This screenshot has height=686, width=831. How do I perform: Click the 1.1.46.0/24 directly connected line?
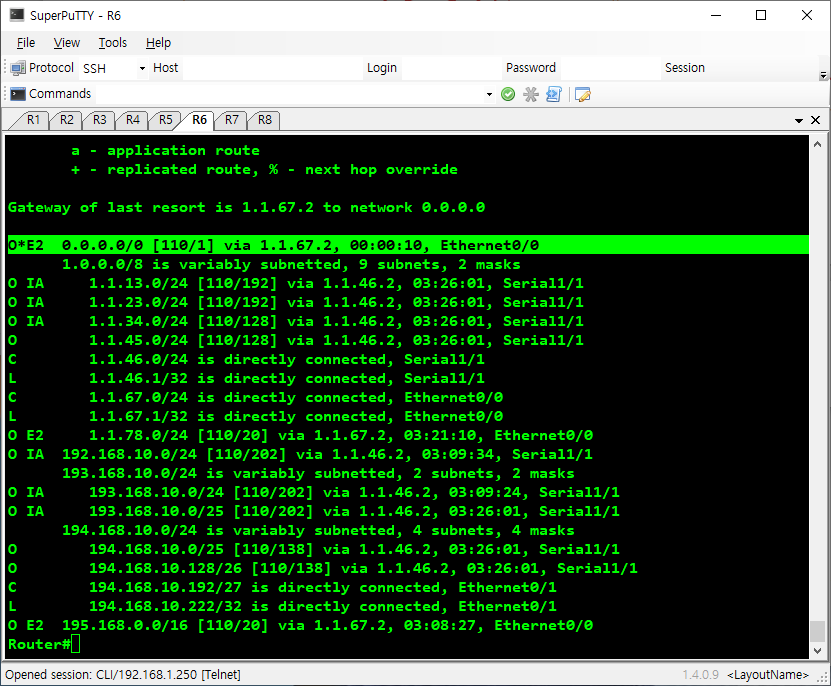coord(246,359)
